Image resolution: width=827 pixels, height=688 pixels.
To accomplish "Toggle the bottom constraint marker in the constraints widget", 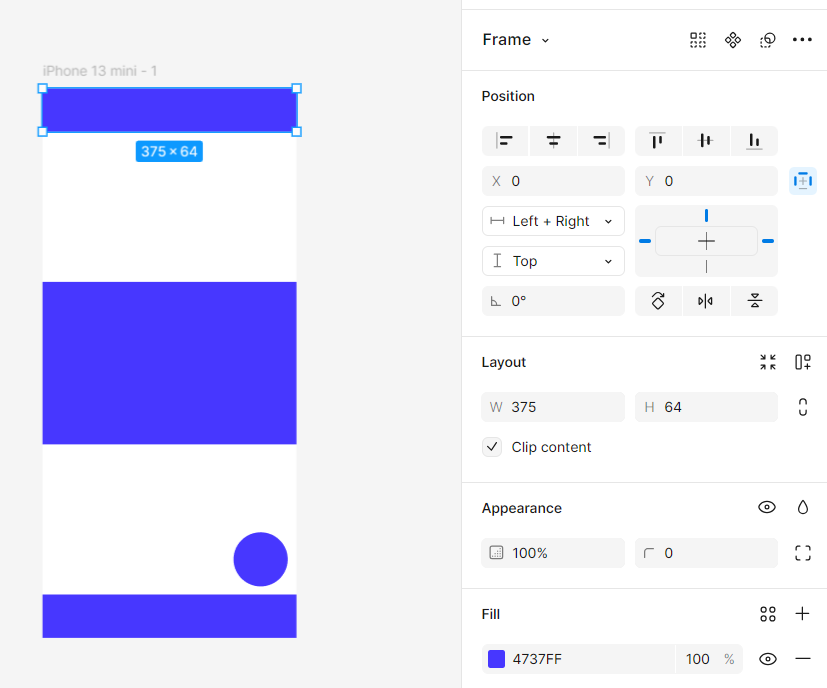I will 706,266.
